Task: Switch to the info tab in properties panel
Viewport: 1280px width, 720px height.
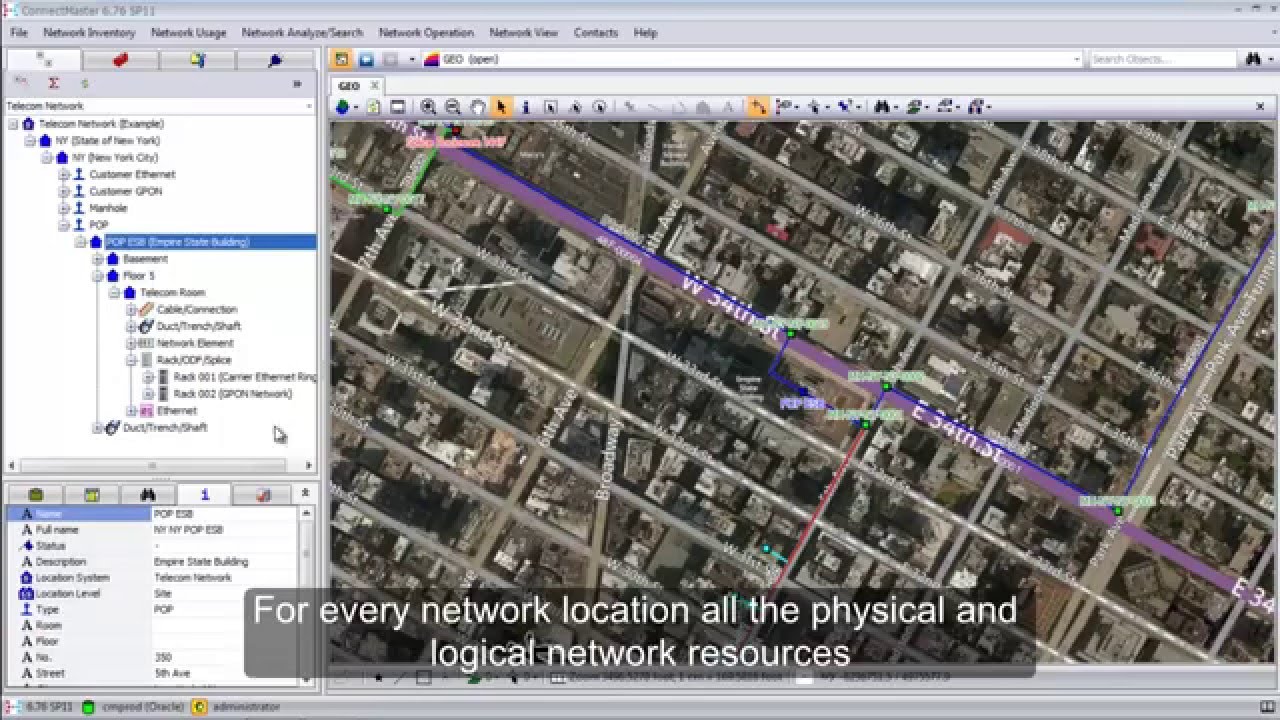Action: pyautogui.click(x=204, y=494)
